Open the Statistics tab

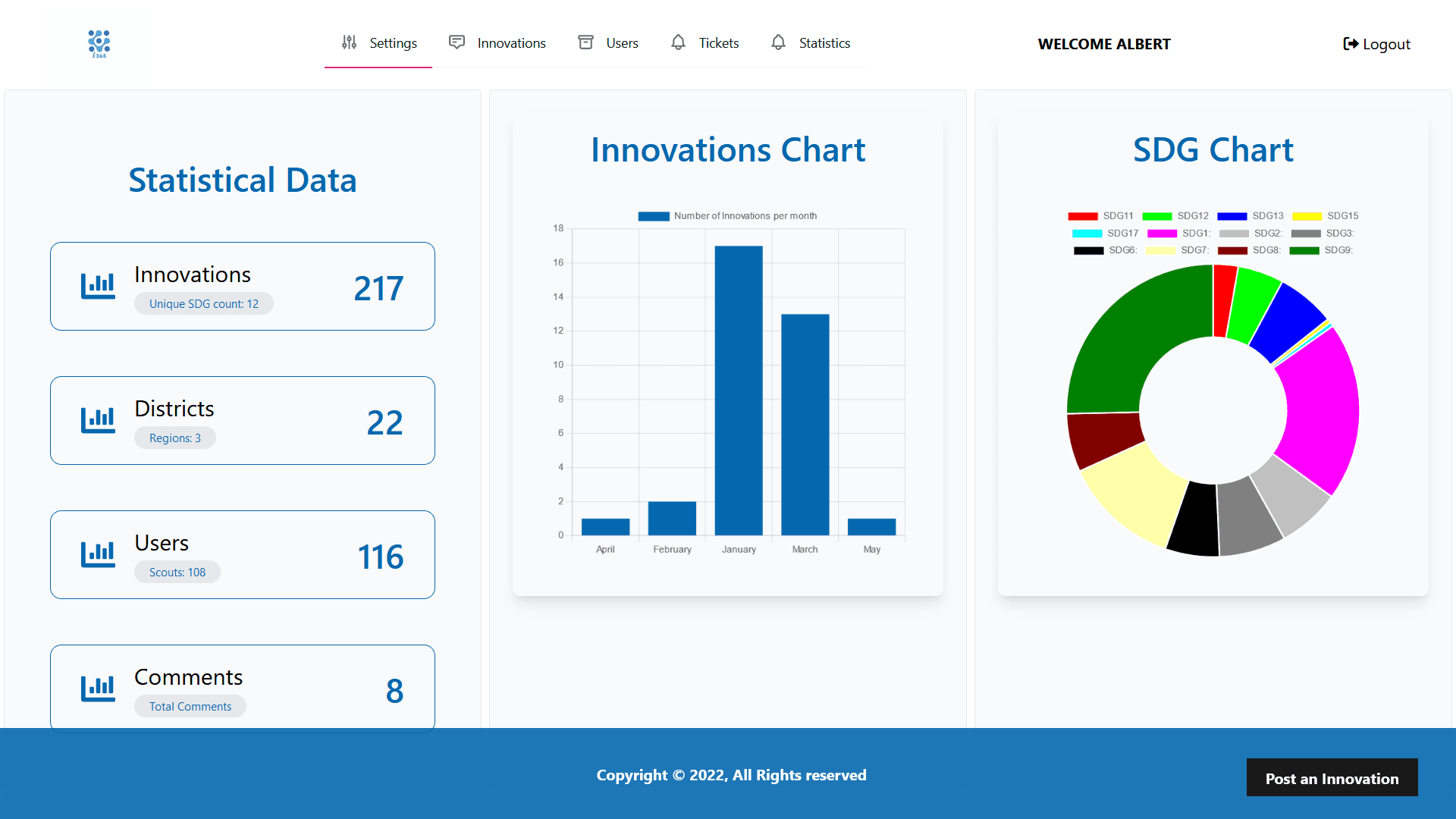click(810, 43)
